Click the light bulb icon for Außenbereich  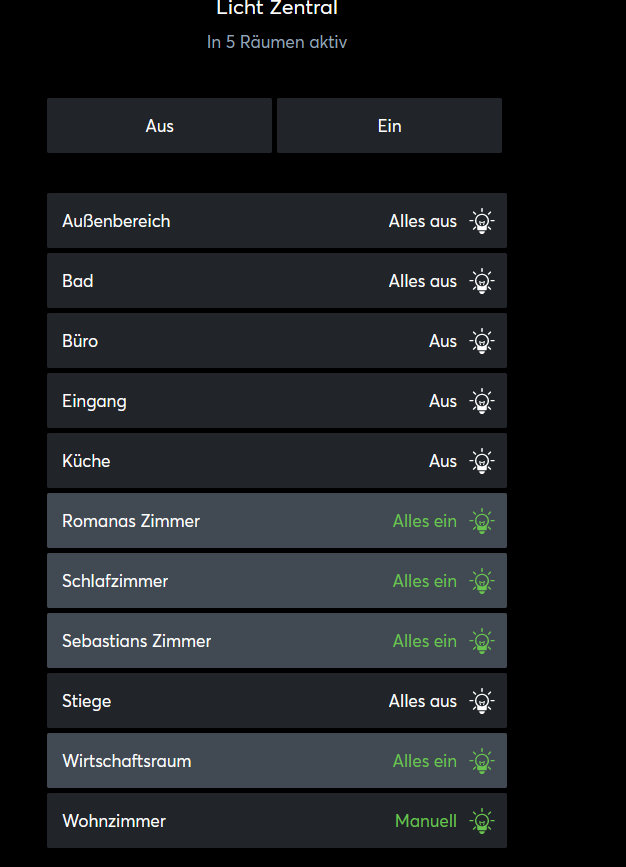(x=482, y=221)
